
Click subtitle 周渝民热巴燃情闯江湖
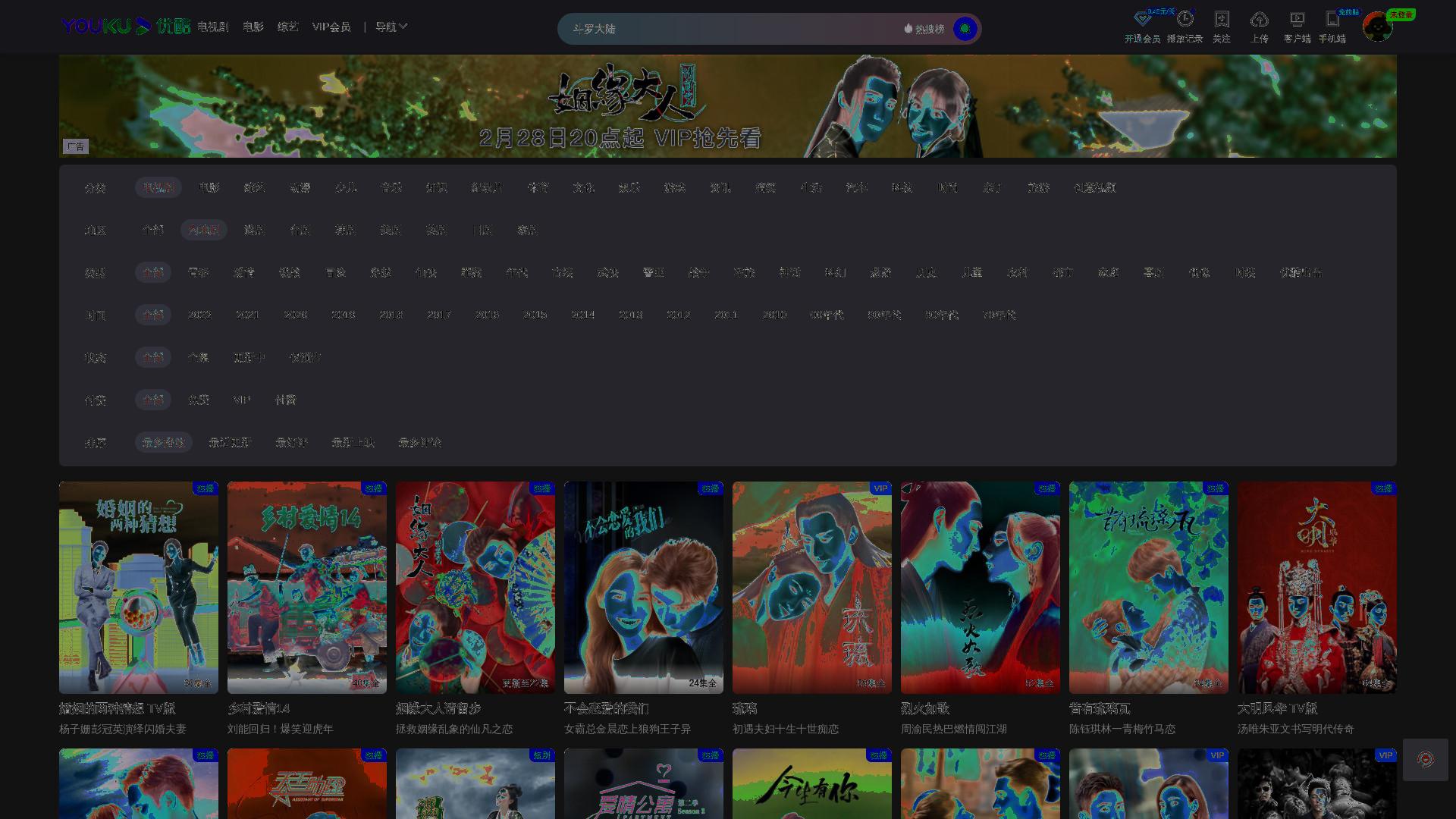[x=954, y=729]
